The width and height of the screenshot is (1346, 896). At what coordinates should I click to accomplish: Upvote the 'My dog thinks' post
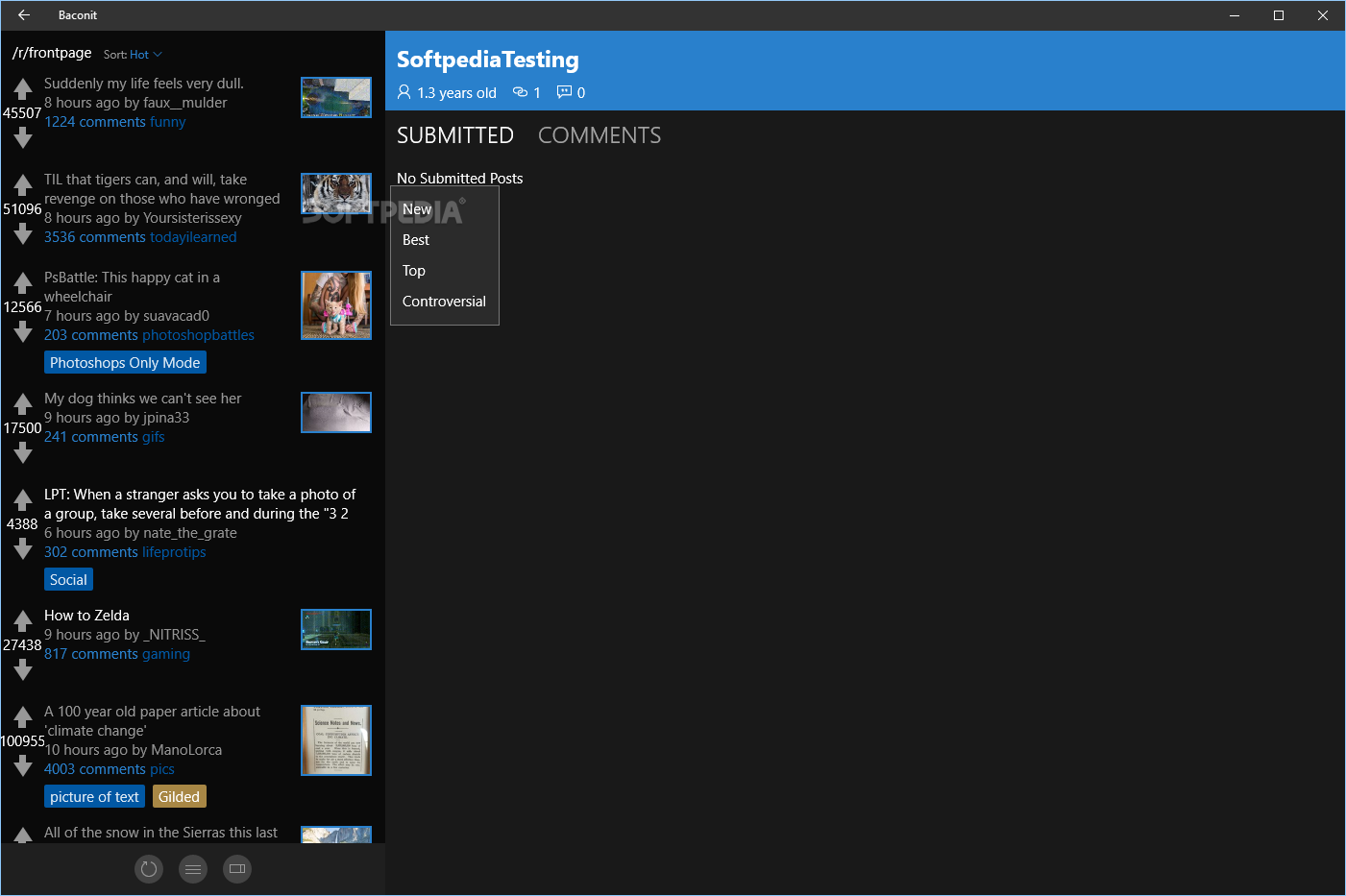pyautogui.click(x=23, y=404)
